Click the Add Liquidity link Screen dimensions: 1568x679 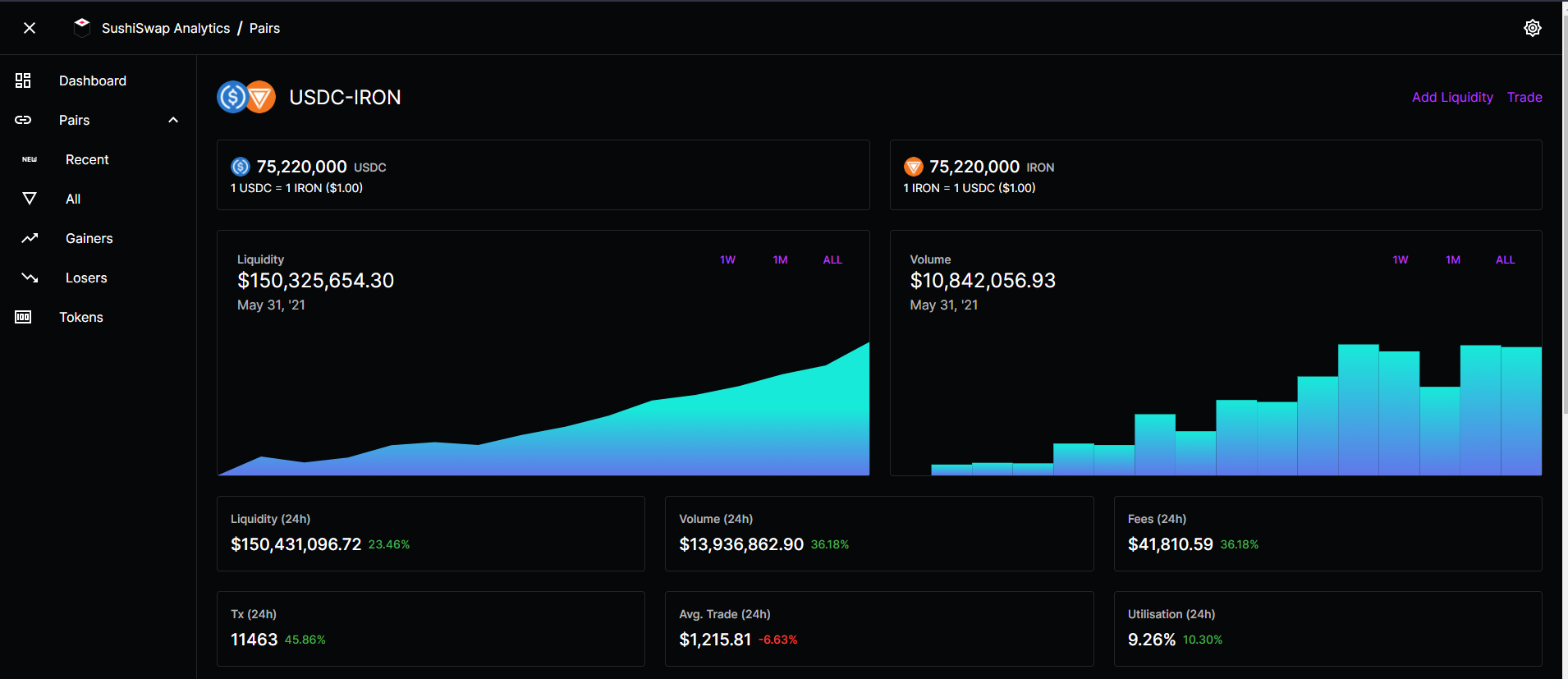click(1452, 97)
